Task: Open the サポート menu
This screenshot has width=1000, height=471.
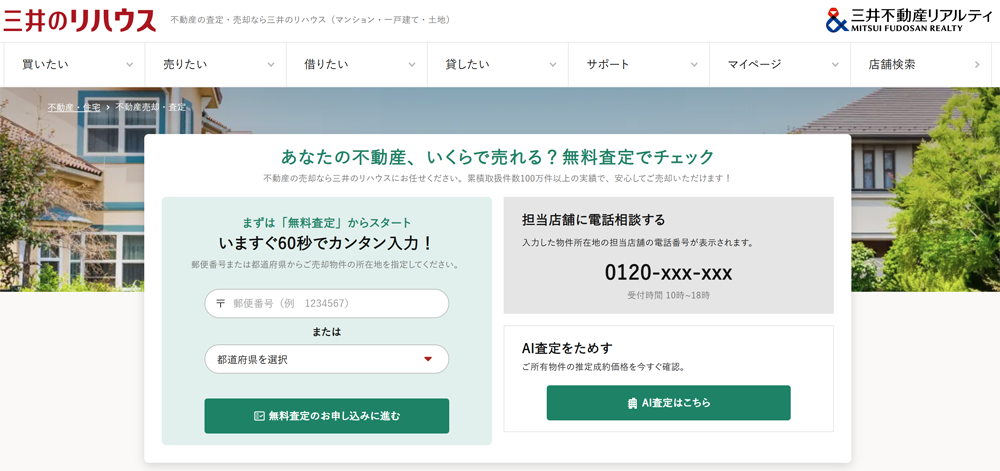Action: point(638,64)
